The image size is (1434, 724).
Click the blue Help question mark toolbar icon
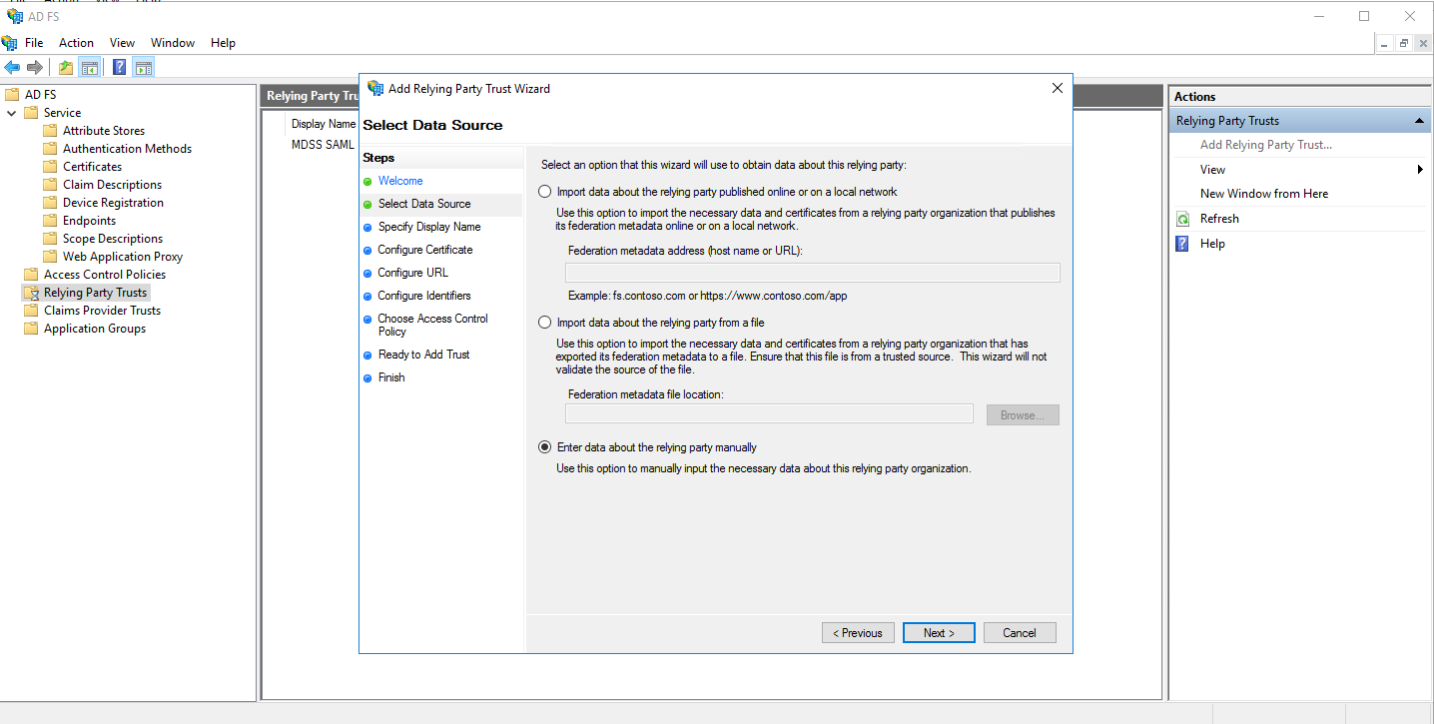coord(119,68)
